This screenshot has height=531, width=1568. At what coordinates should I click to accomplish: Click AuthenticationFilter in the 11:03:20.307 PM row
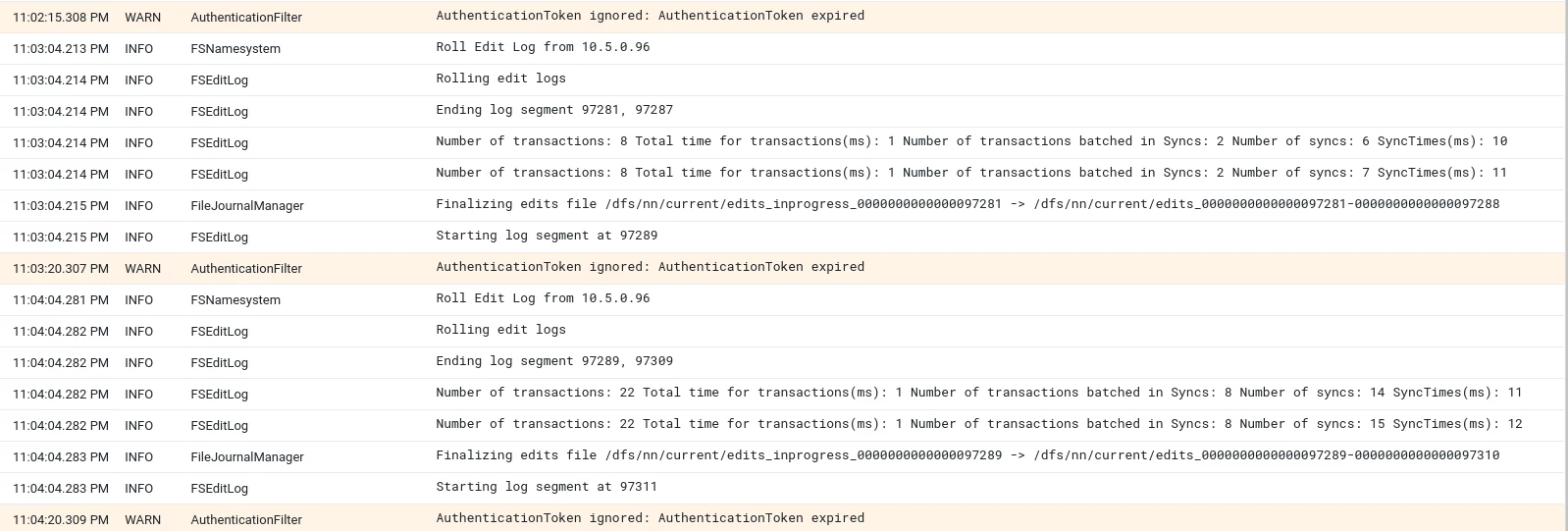click(x=246, y=269)
